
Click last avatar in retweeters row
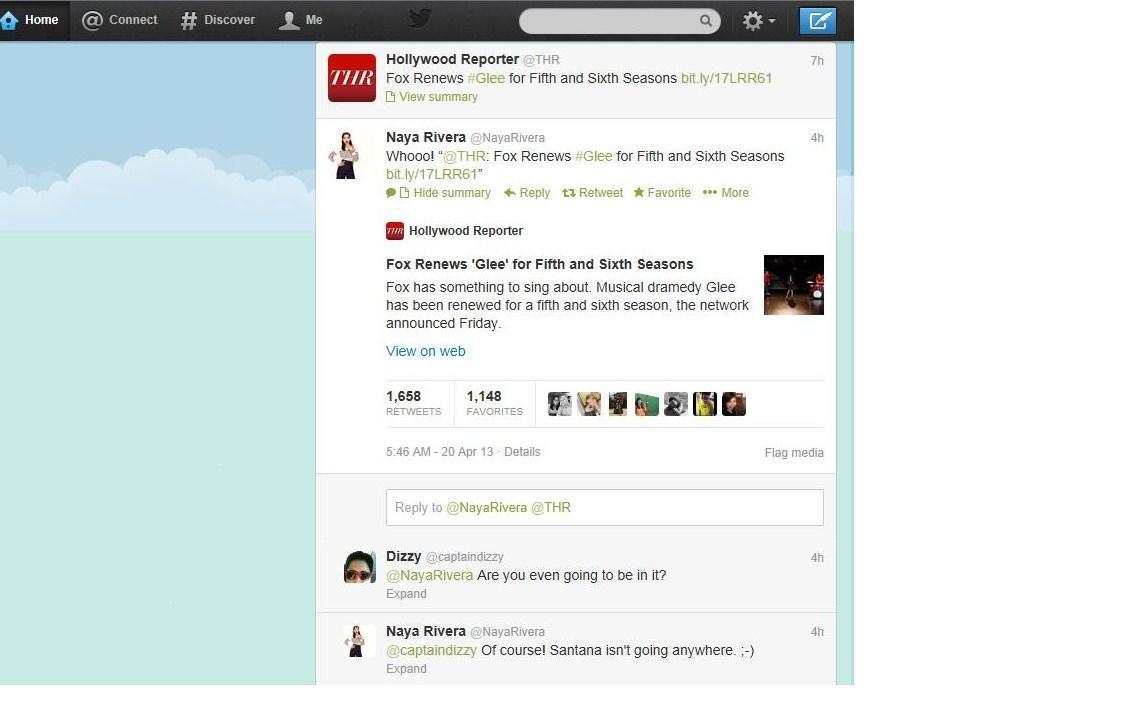[x=734, y=403]
